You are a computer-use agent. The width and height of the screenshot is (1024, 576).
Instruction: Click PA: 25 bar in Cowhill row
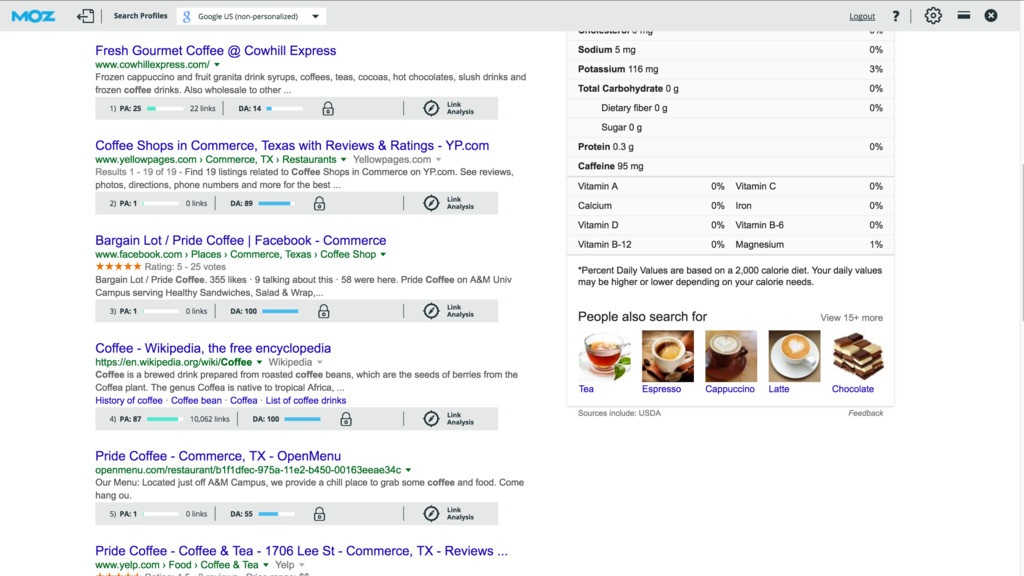point(165,108)
